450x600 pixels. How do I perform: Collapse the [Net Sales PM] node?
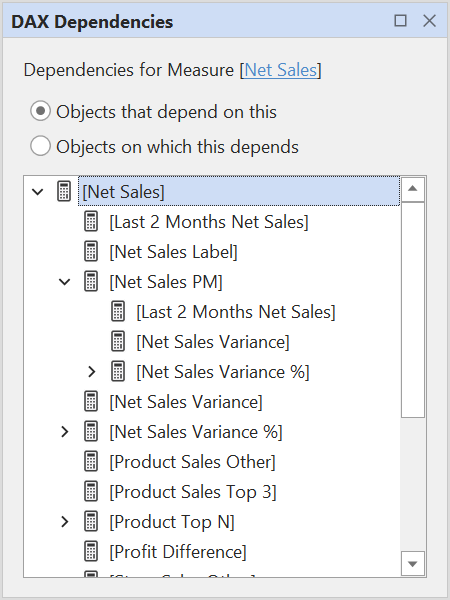pos(64,282)
